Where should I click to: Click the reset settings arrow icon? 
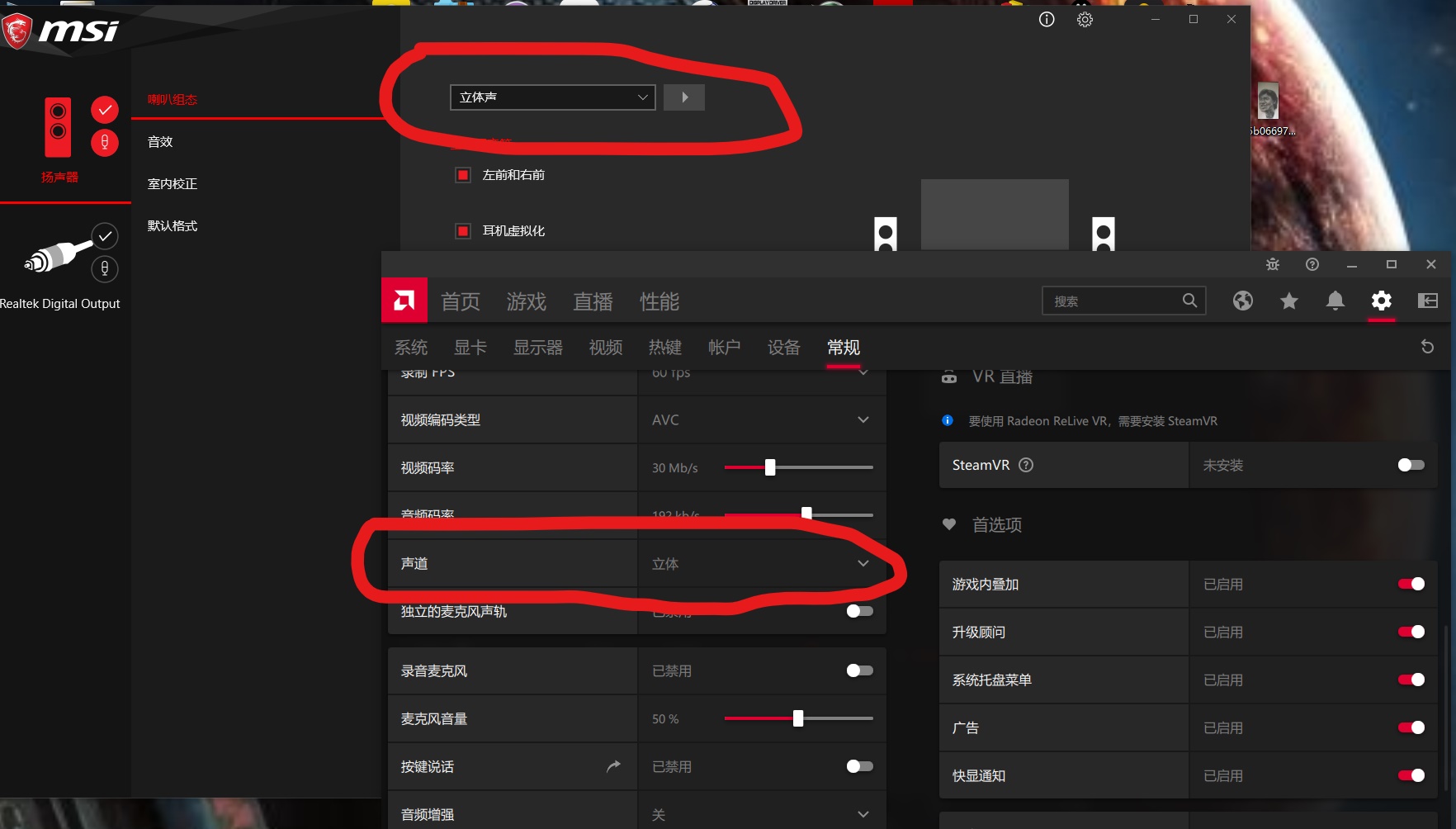coord(1427,347)
